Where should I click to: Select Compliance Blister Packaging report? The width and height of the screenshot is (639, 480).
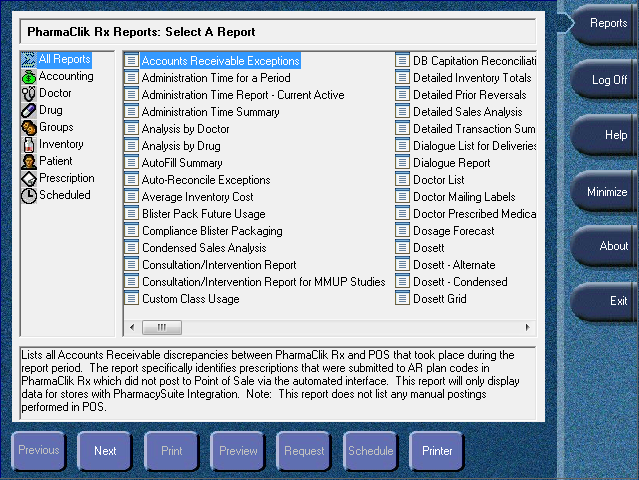(212, 231)
